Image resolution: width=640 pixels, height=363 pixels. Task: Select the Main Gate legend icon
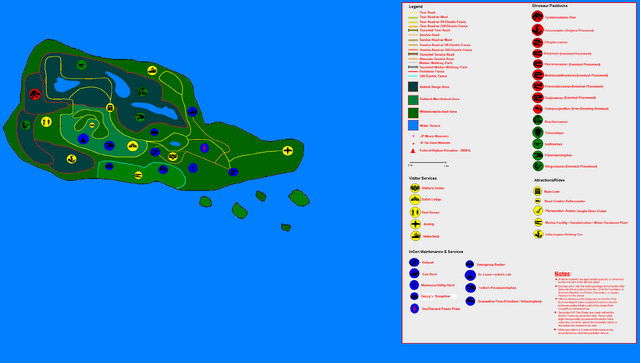(x=538, y=191)
